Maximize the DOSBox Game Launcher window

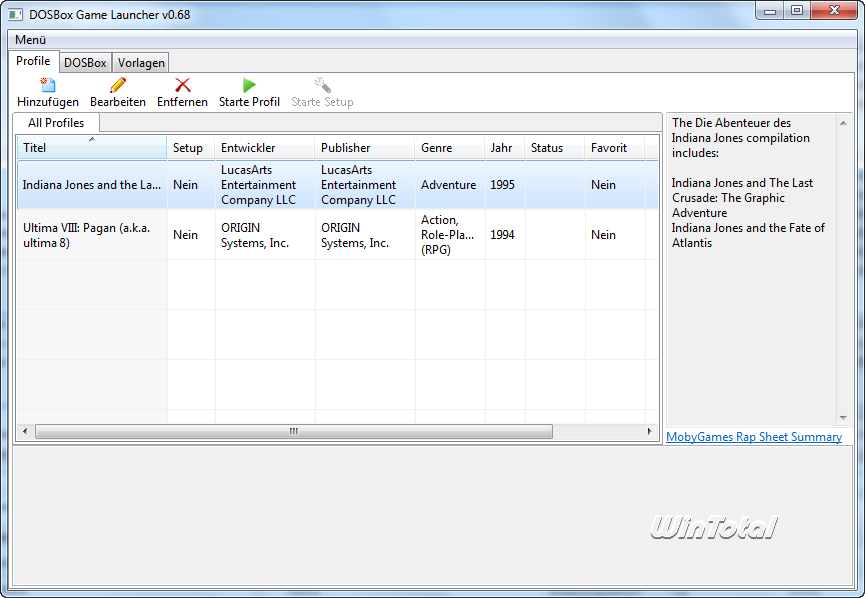click(797, 10)
